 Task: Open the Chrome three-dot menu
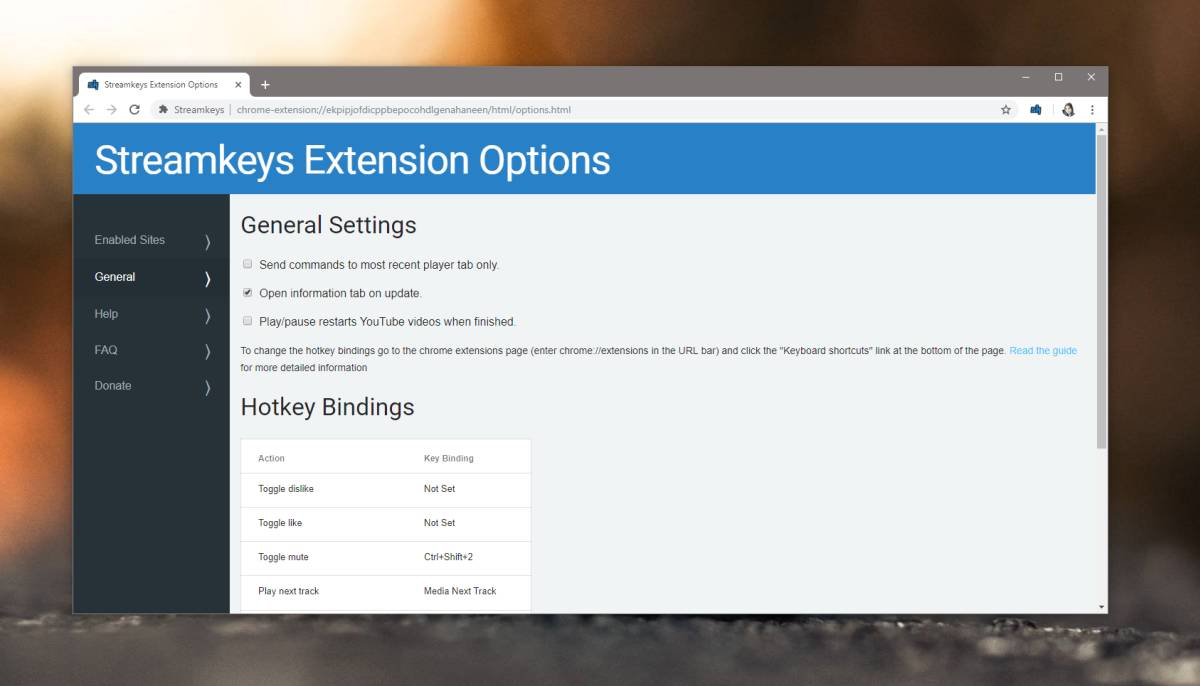(x=1092, y=110)
